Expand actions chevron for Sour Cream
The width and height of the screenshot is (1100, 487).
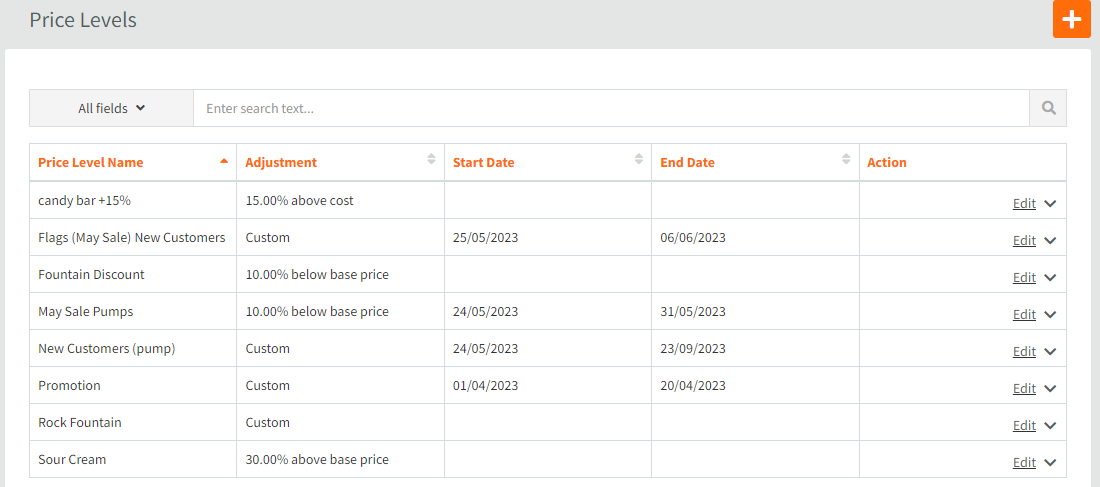(x=1049, y=462)
